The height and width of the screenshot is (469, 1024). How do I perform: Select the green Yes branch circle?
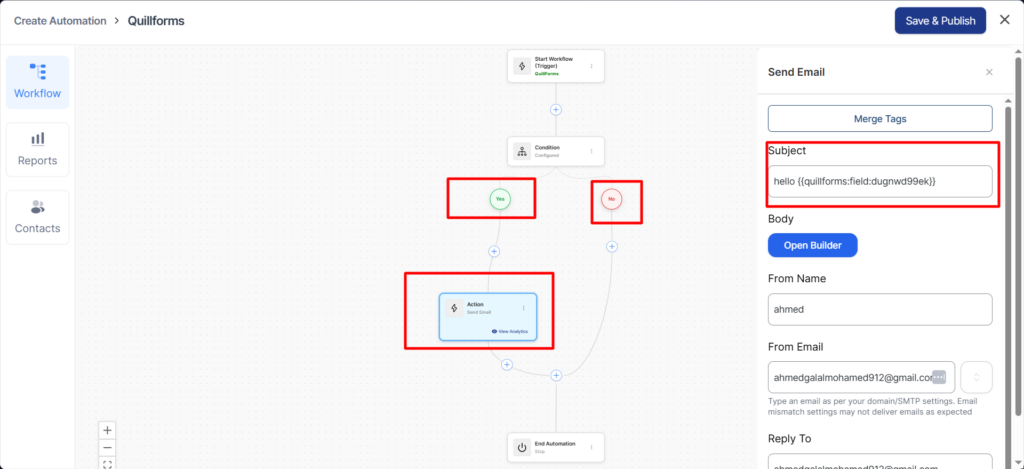(500, 200)
